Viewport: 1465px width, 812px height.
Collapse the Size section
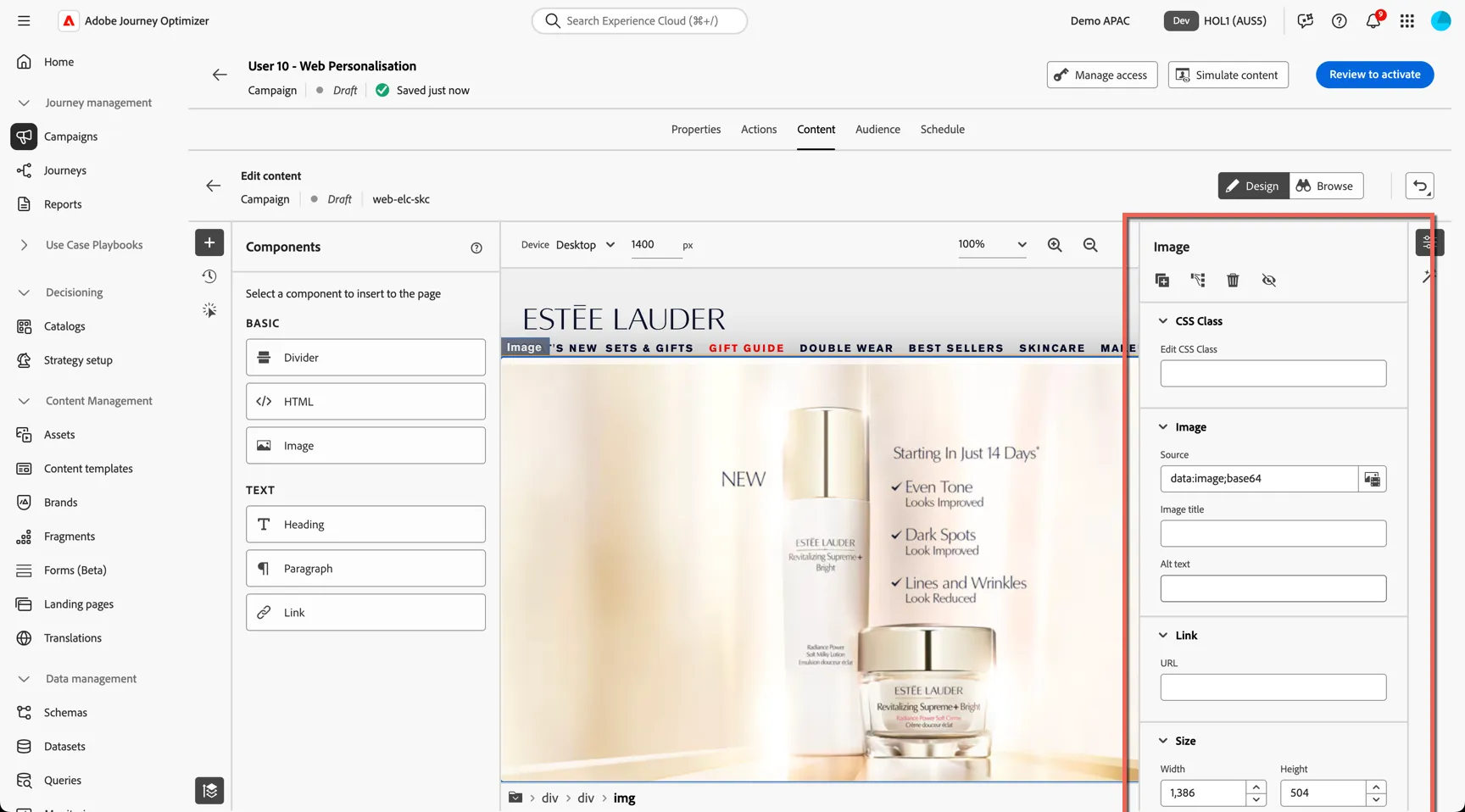pos(1163,741)
